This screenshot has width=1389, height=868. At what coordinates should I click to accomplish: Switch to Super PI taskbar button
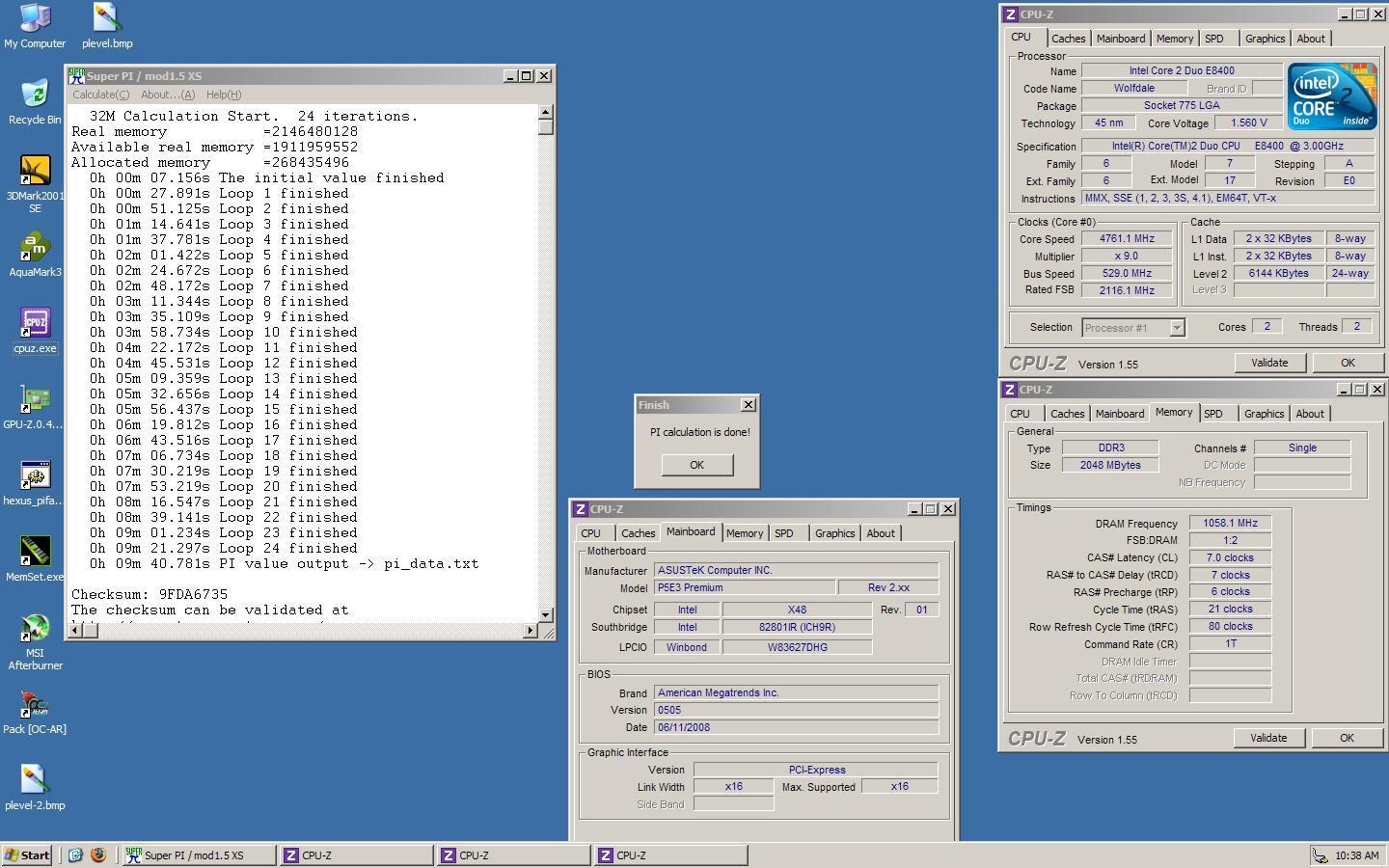(198, 854)
